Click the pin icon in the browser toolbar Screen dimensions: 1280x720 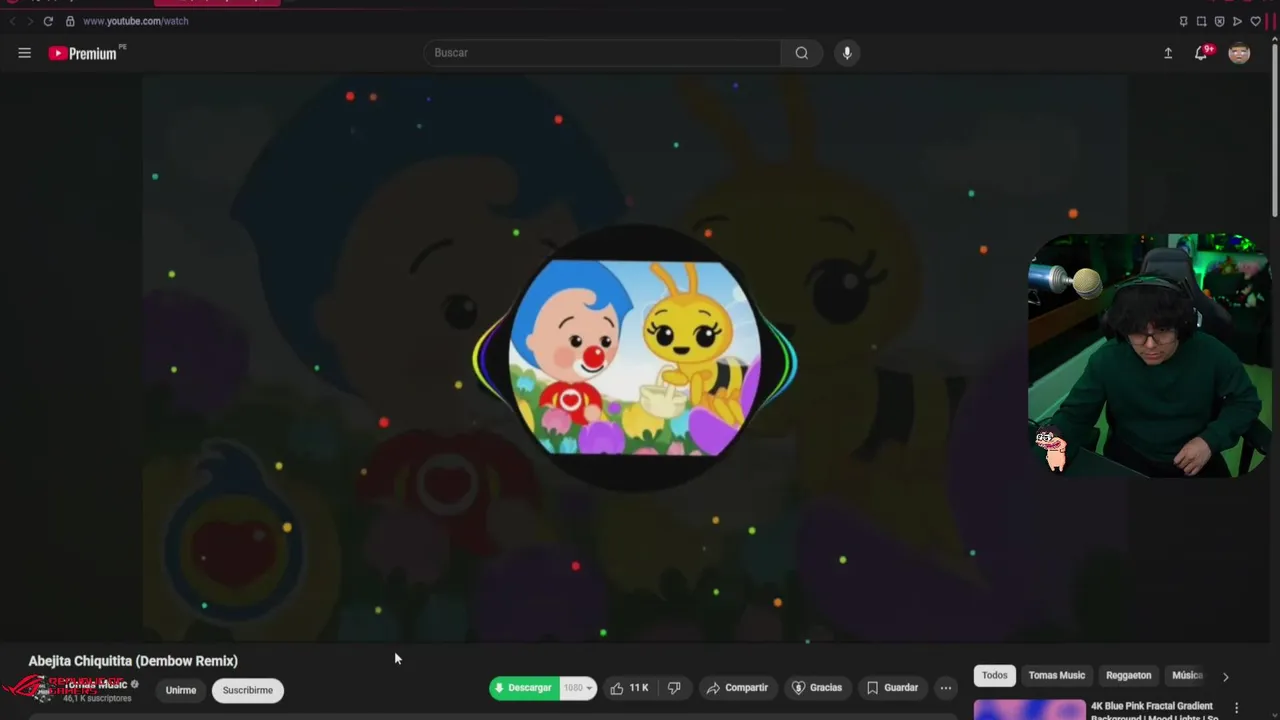1183,21
